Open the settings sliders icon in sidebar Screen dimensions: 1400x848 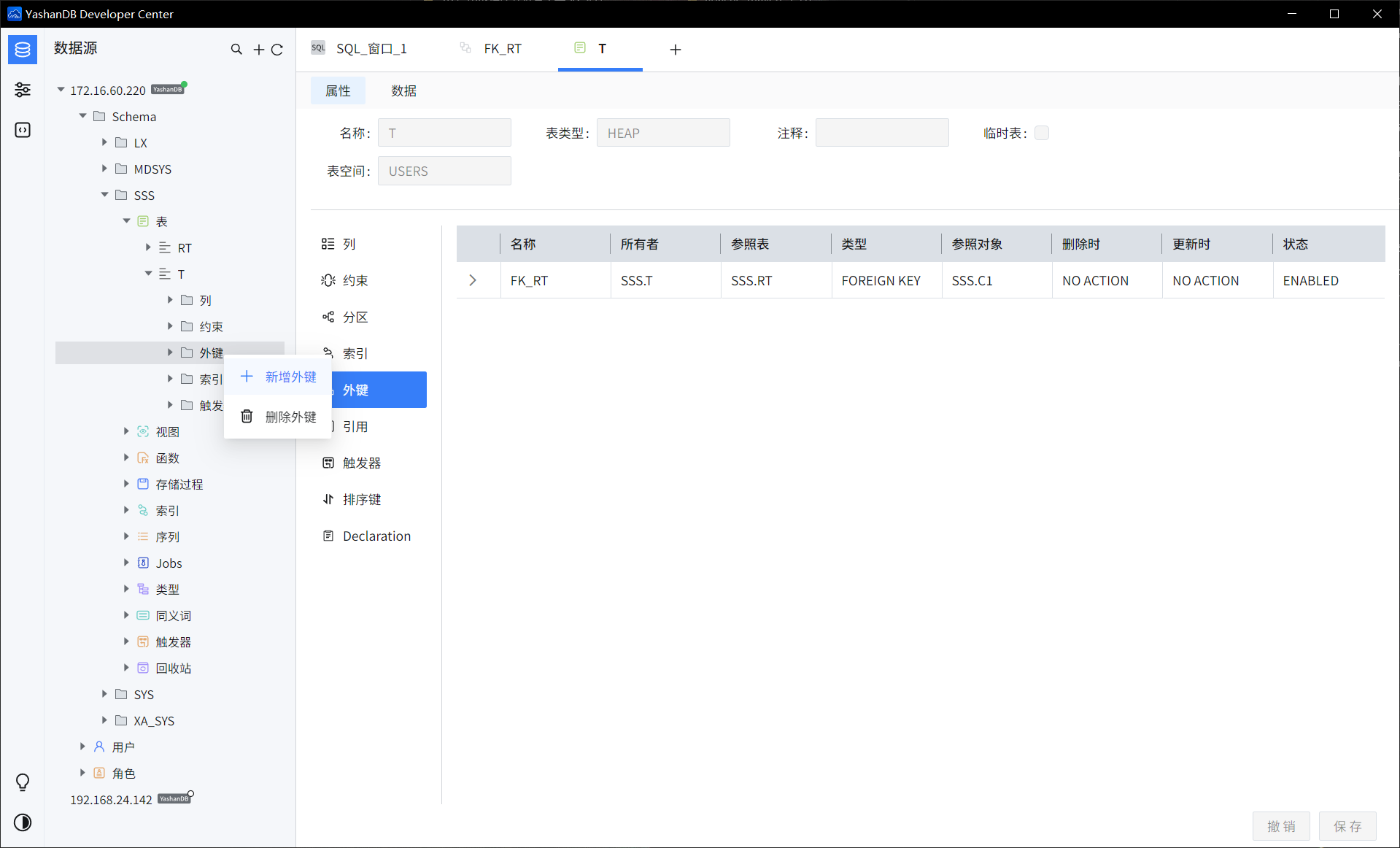pos(23,90)
